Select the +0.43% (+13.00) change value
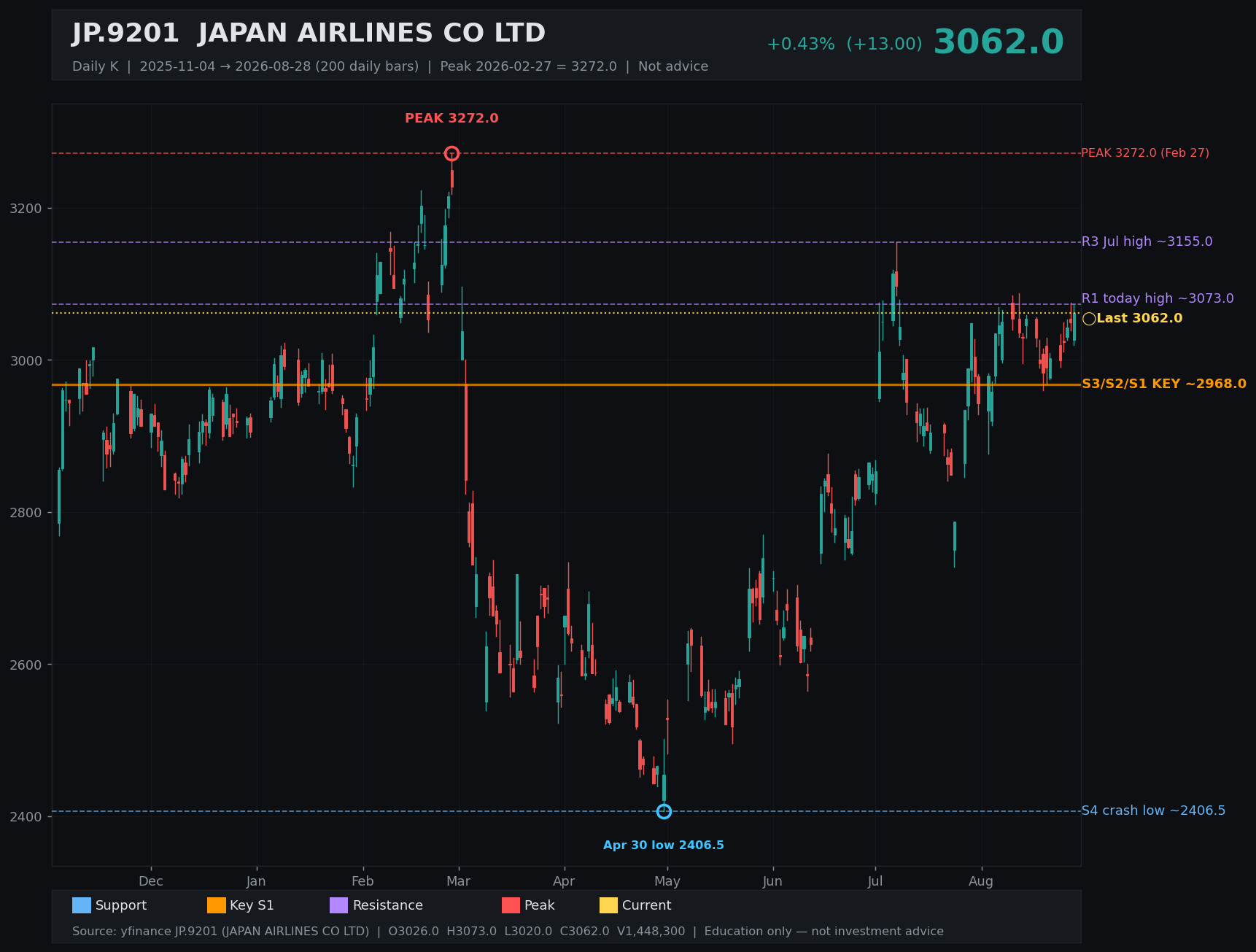Screen dimensions: 1256x952 [x=844, y=44]
